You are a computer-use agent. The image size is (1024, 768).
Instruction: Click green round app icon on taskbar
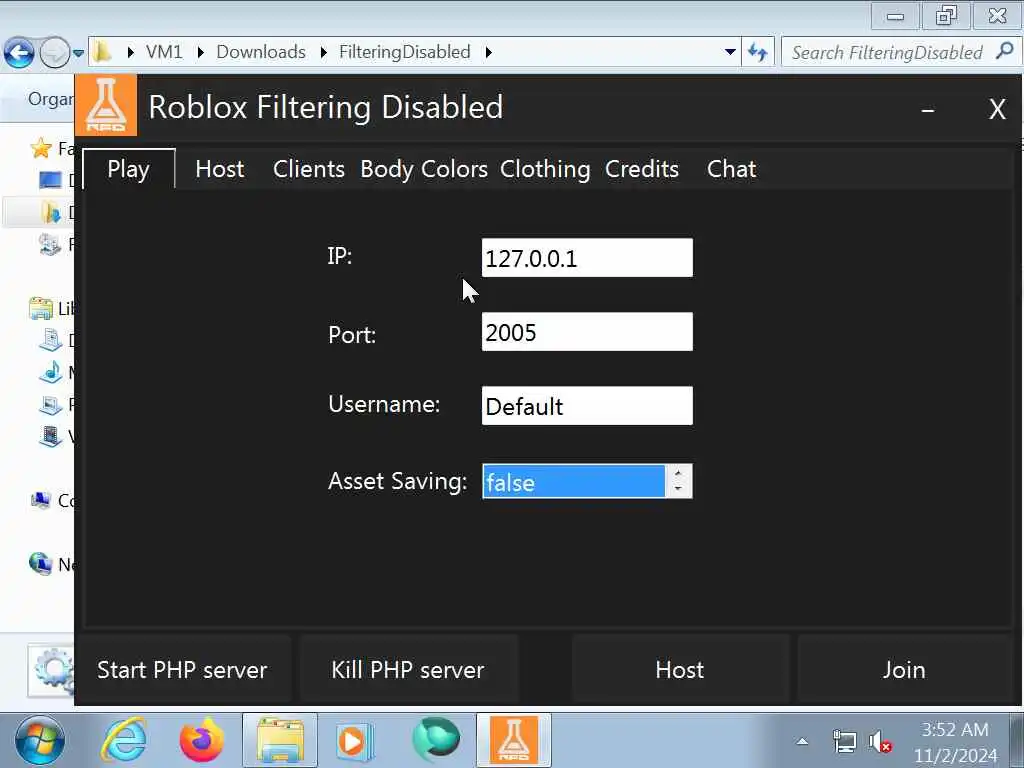click(436, 739)
